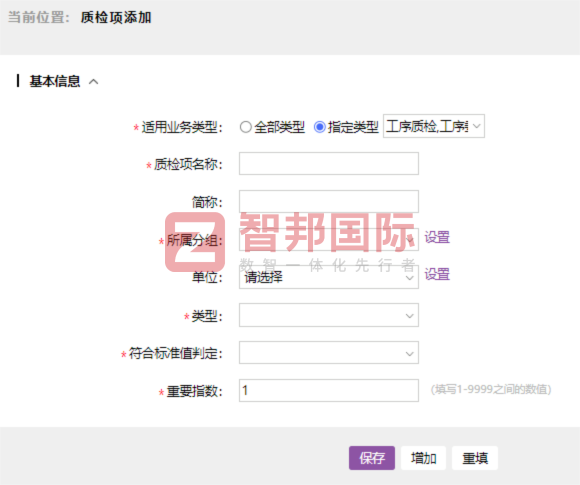
Task: Select the 全部类型 radio button
Action: click(246, 127)
